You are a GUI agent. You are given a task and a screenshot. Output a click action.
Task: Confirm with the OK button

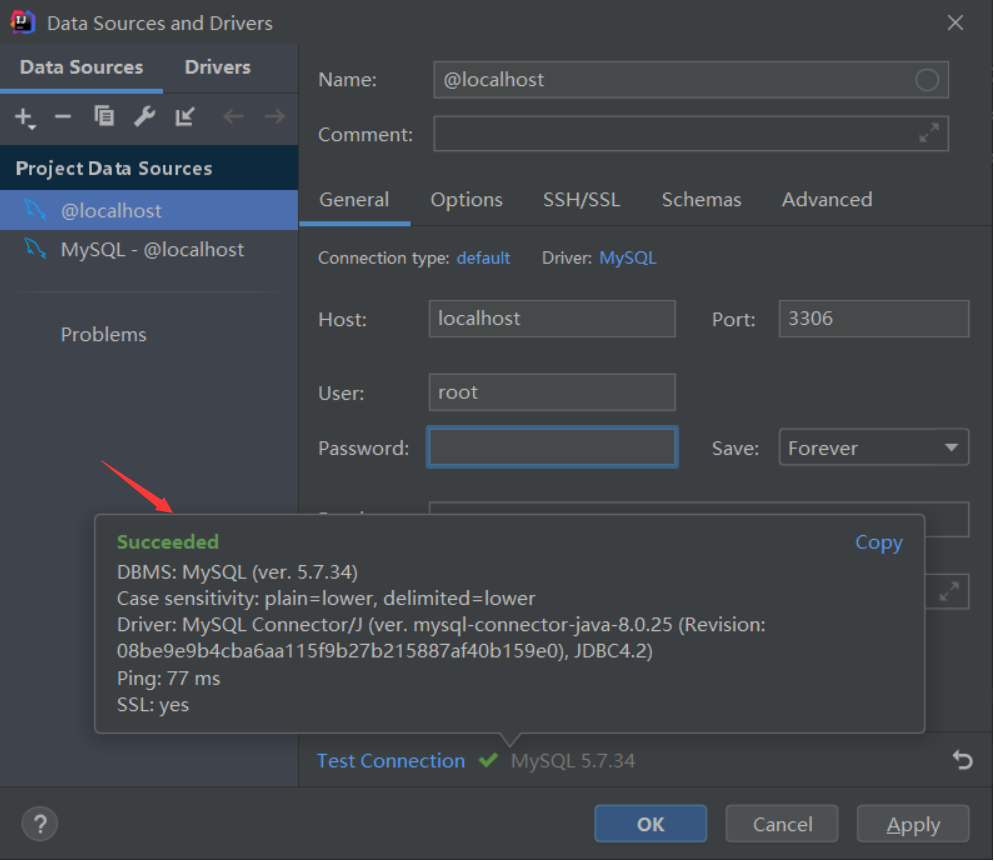pyautogui.click(x=650, y=824)
